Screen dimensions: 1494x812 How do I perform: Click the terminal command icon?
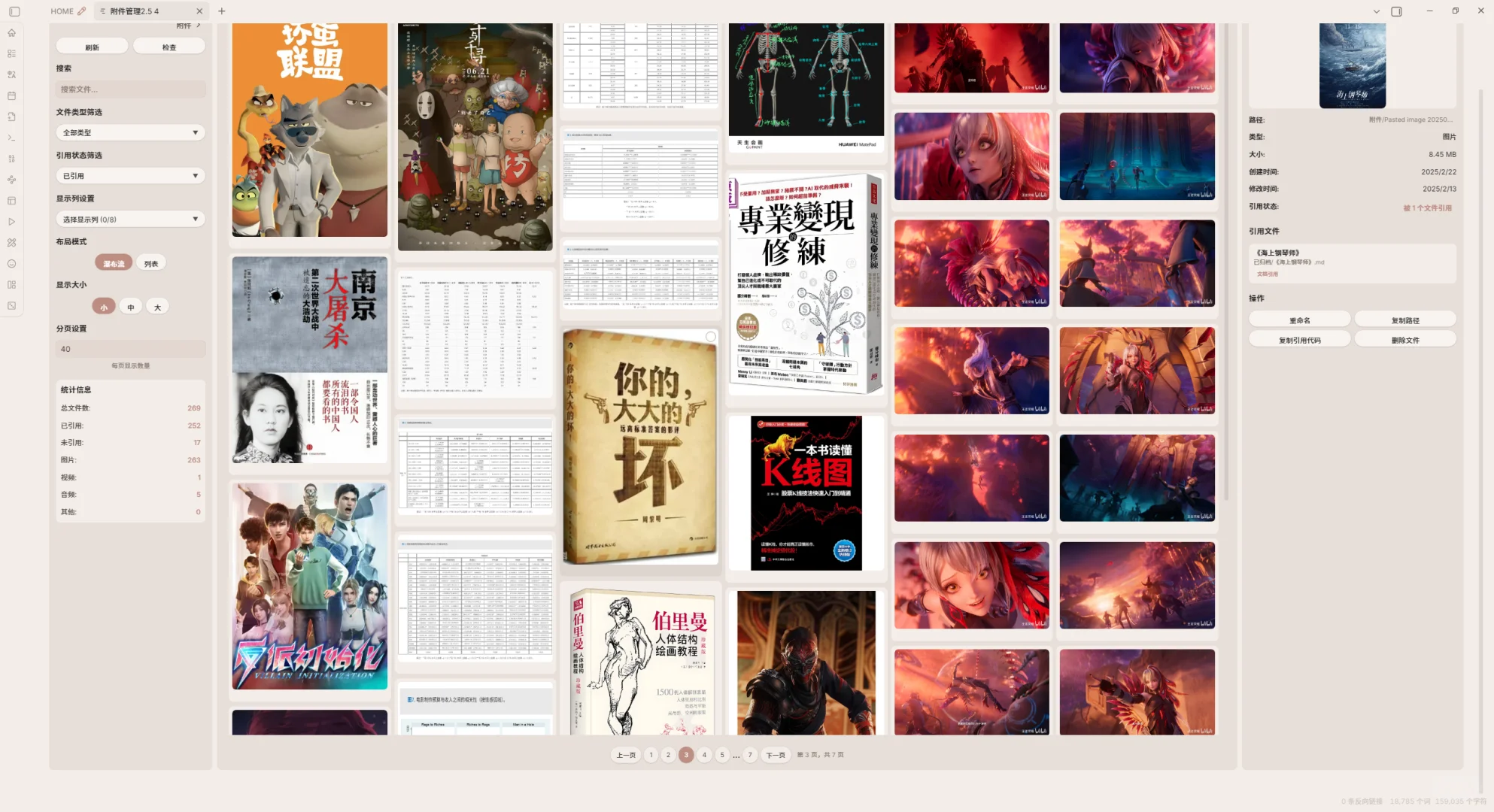11,138
